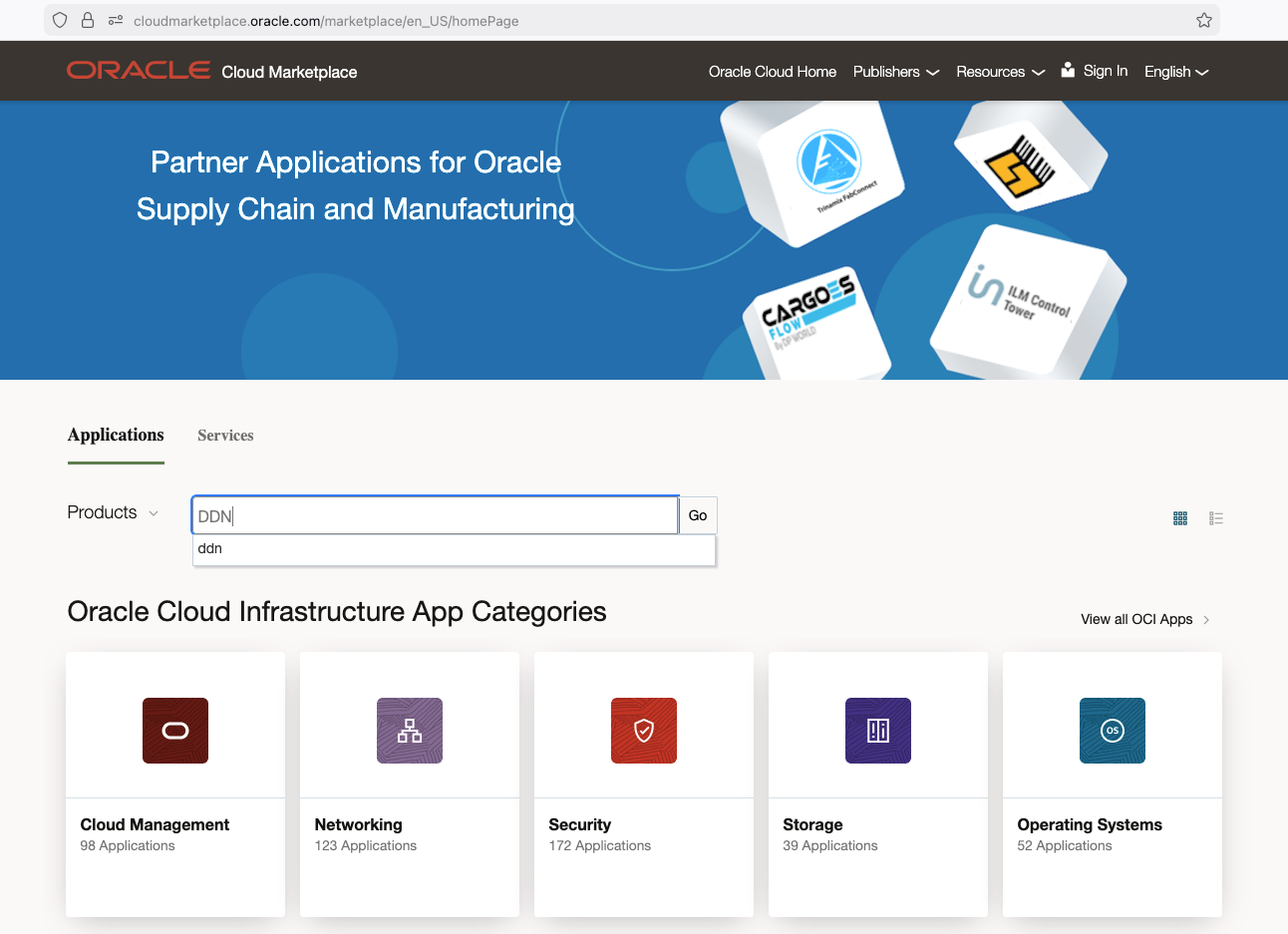
Task: Open the Publishers dropdown
Action: click(x=895, y=71)
